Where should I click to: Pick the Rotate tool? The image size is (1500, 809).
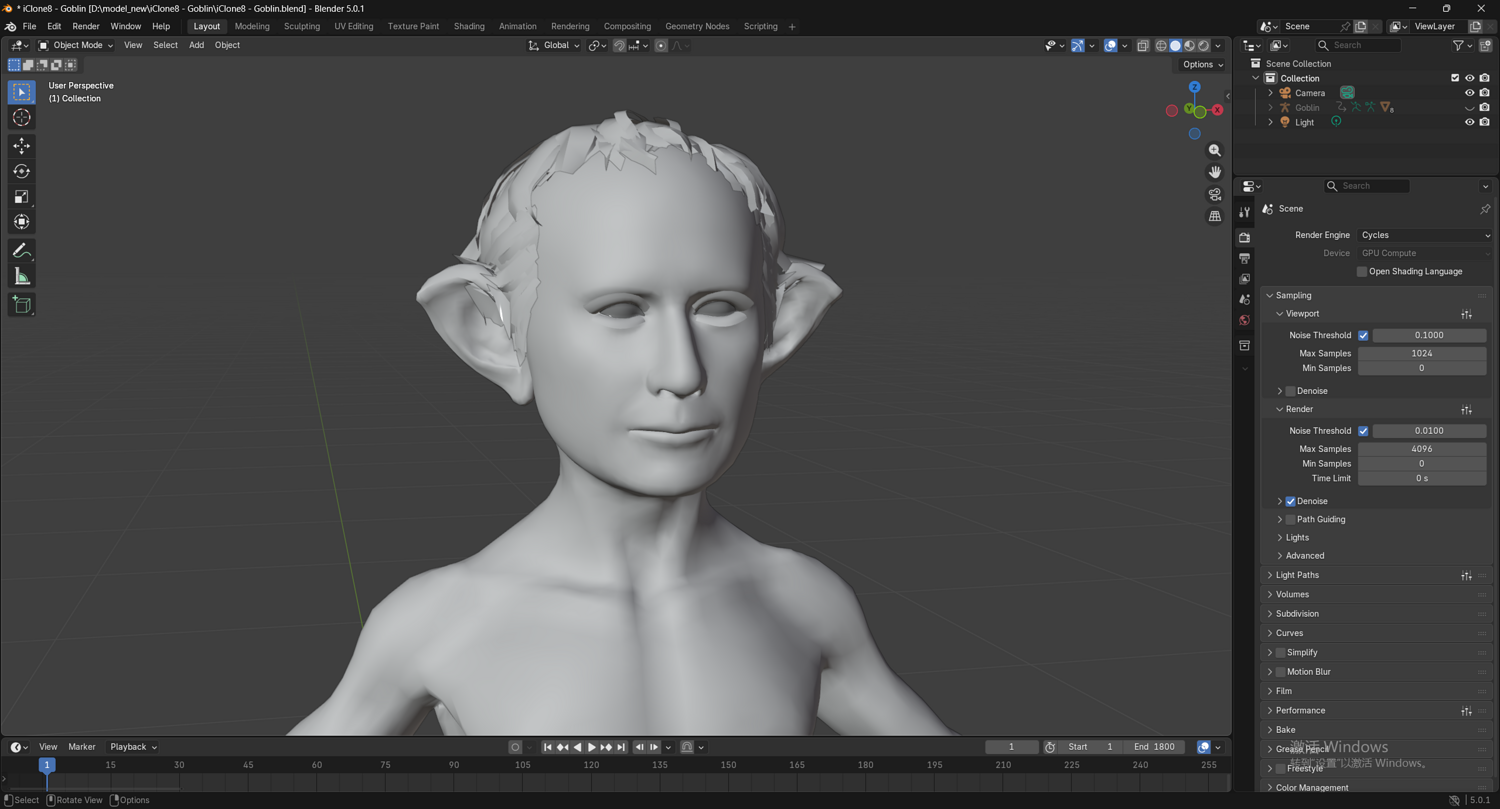pos(21,171)
